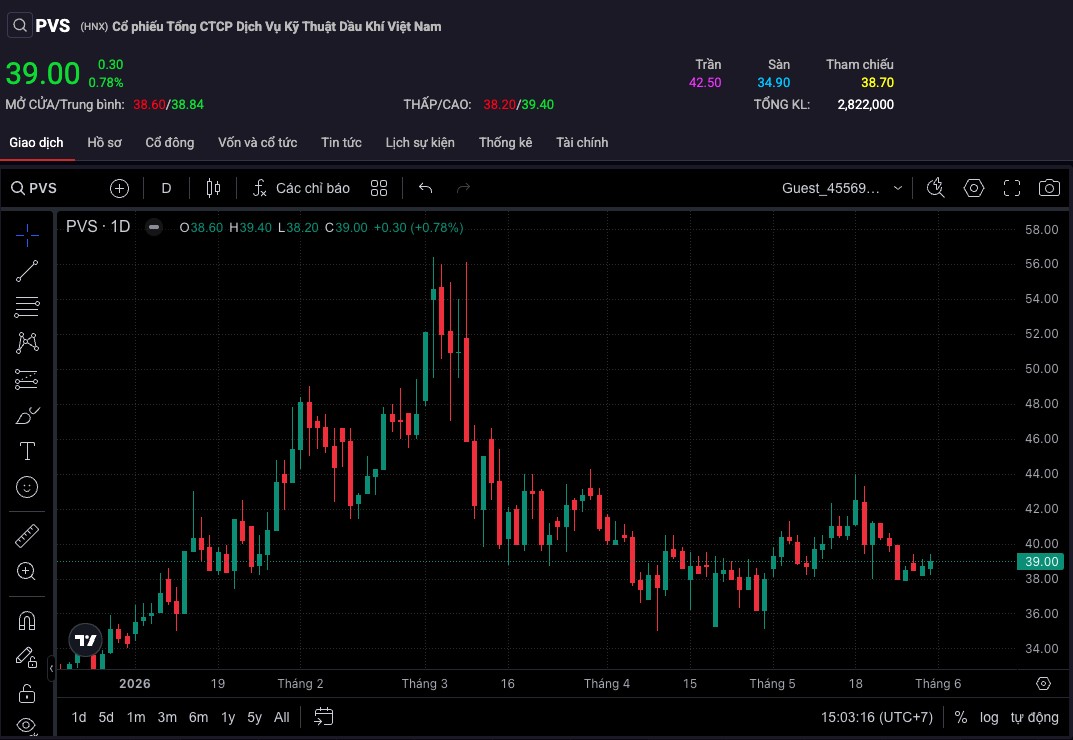Screen dimensions: 1073x740
Task: Open the Các chỉ báo indicators menu
Action: (x=301, y=188)
